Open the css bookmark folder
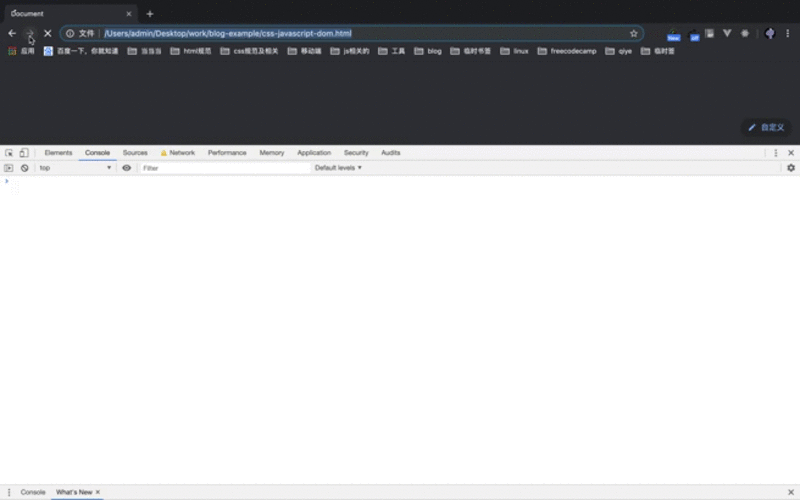 tap(249, 51)
